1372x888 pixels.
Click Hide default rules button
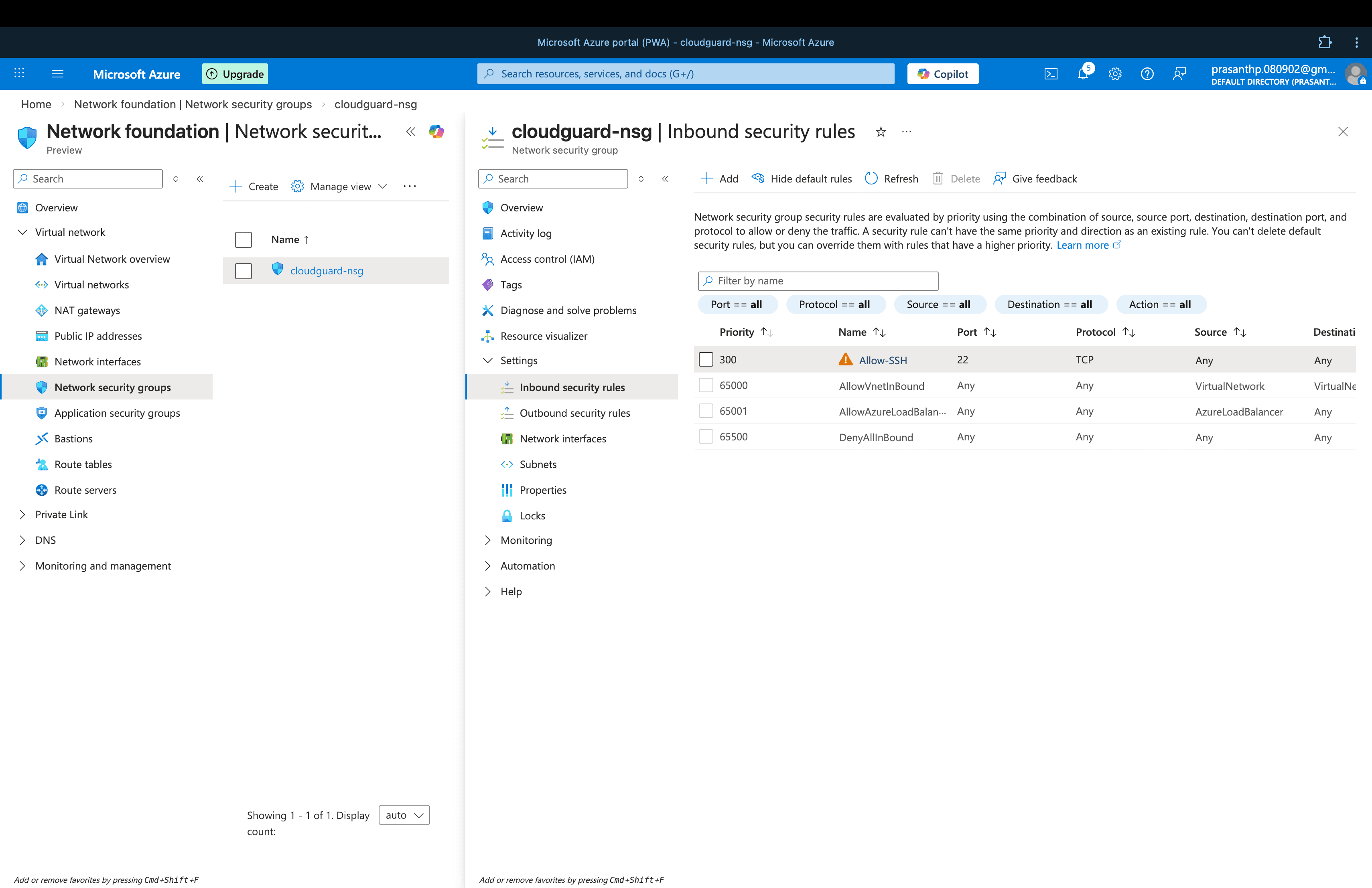tap(802, 178)
